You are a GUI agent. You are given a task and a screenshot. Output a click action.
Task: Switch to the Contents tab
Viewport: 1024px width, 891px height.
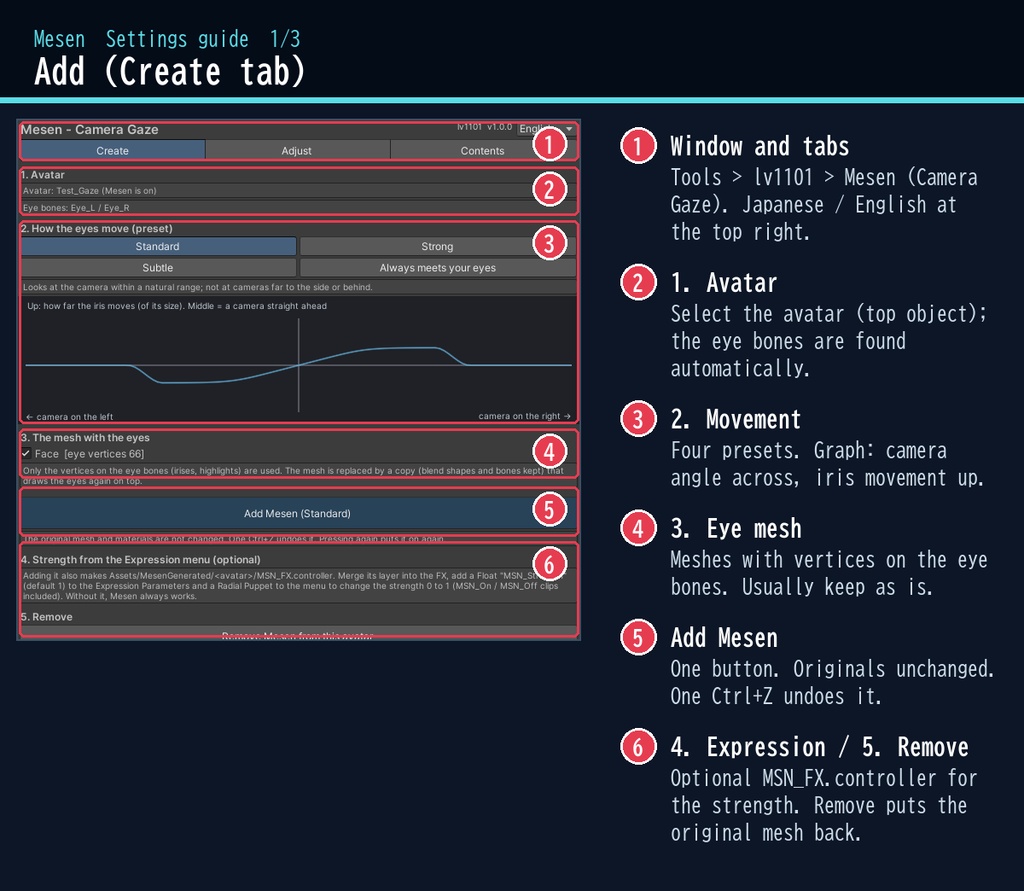click(483, 150)
